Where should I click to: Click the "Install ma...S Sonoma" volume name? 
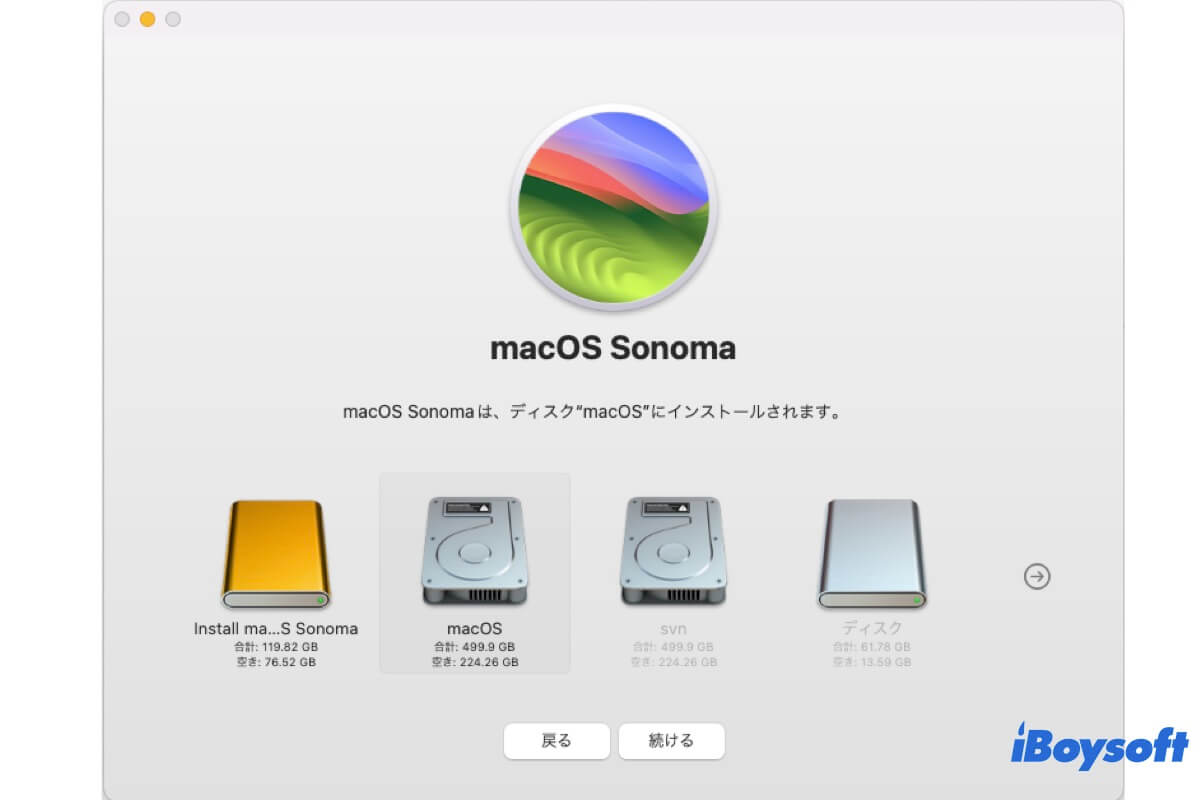point(275,629)
